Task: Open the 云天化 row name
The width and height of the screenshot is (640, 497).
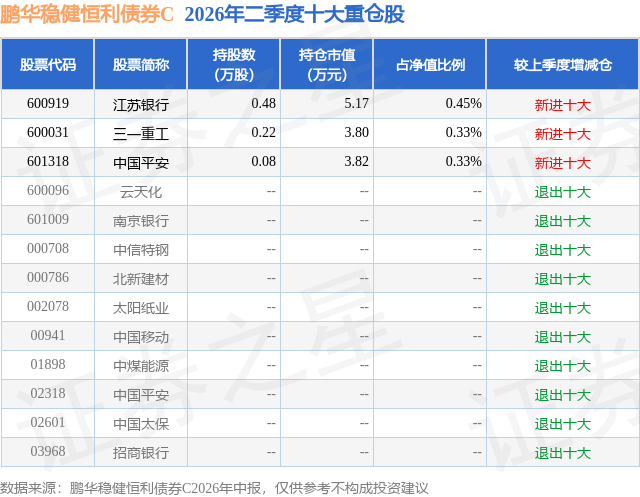Action: [141, 191]
